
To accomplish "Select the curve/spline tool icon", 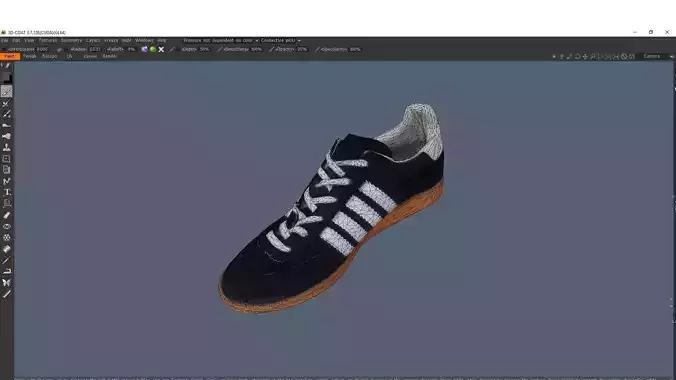I will 6,181.
